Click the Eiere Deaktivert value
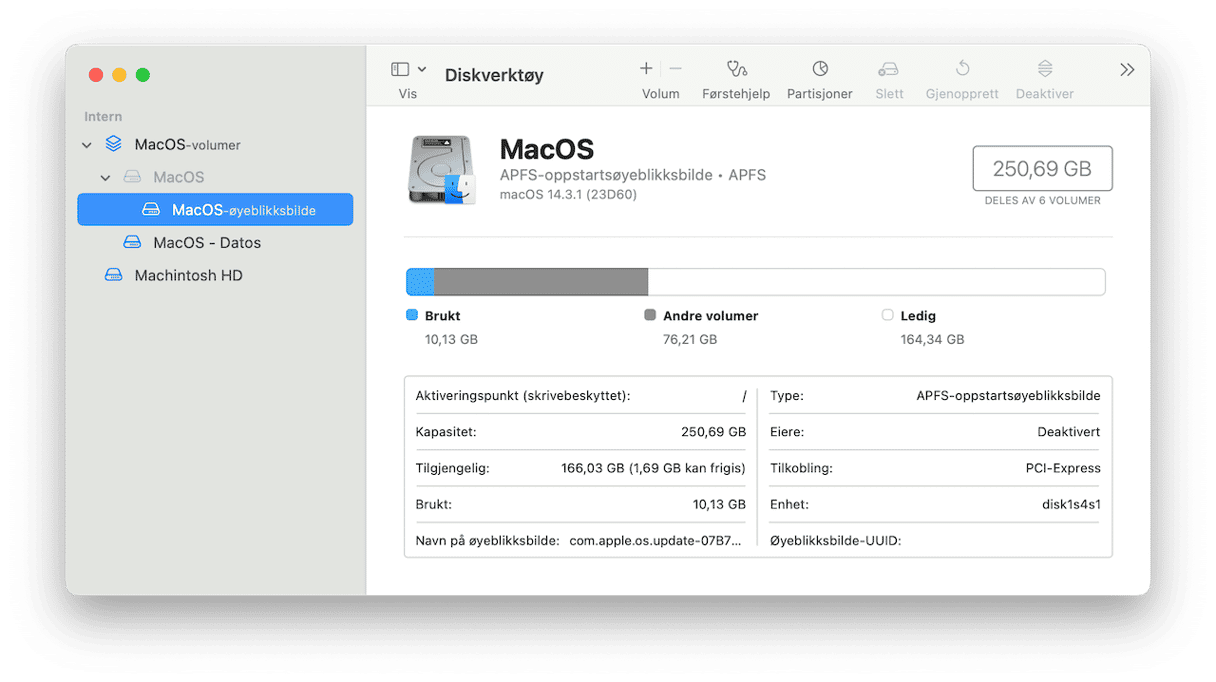 (1069, 432)
